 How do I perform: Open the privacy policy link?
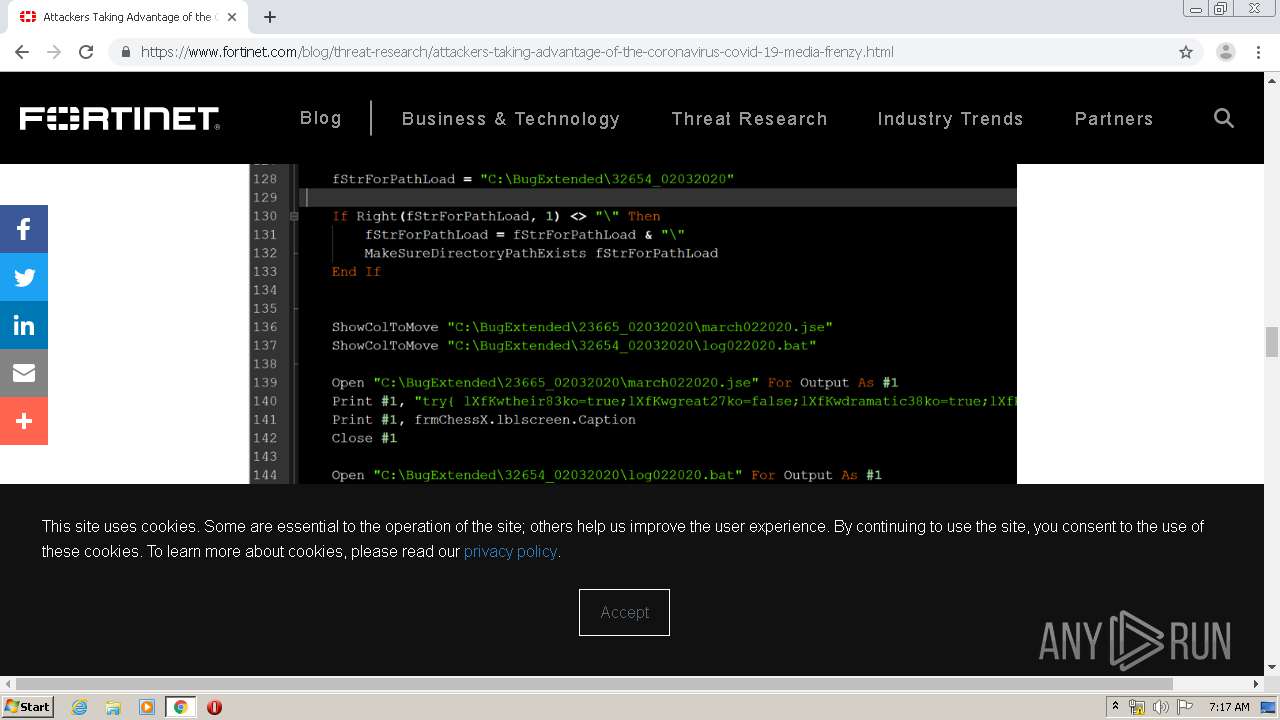coord(510,551)
